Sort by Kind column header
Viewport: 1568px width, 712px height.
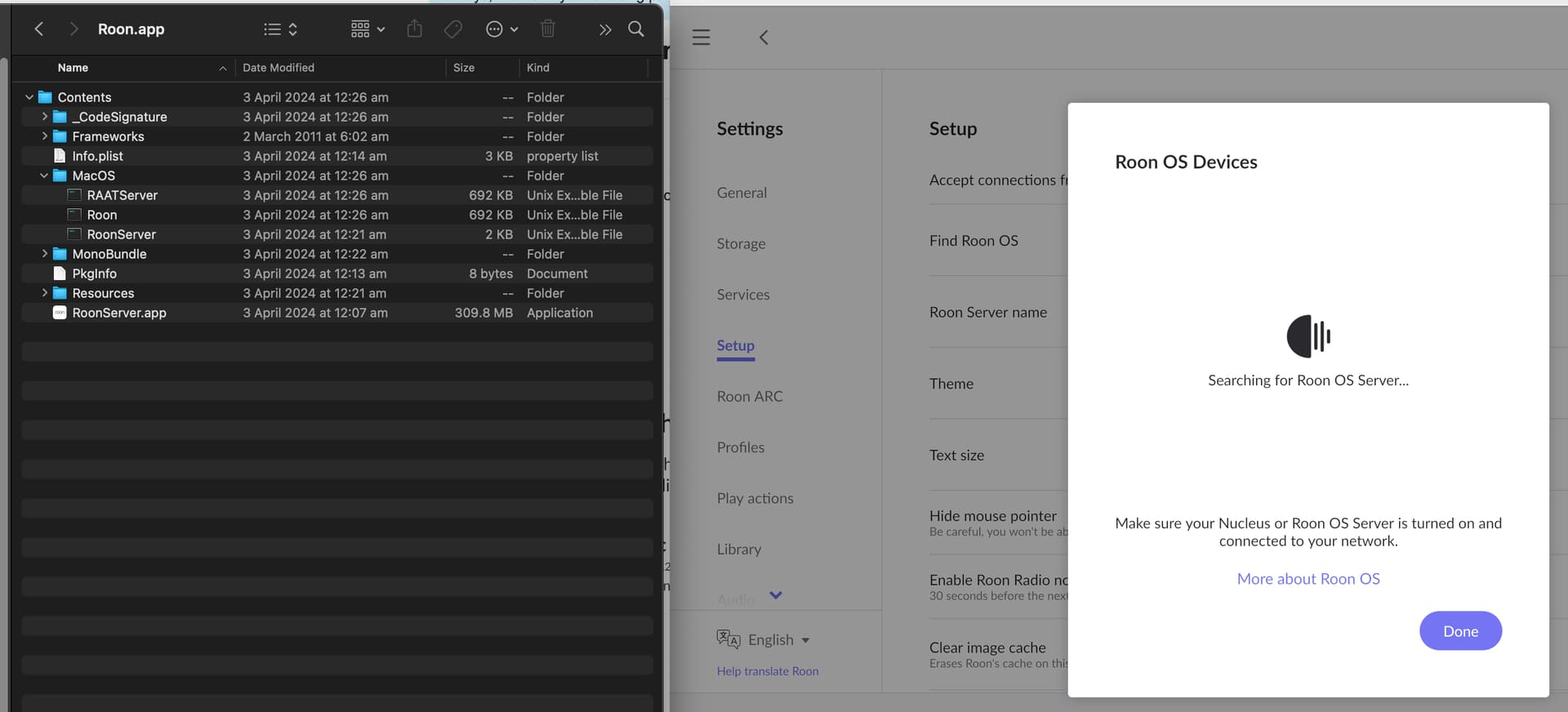coord(538,68)
